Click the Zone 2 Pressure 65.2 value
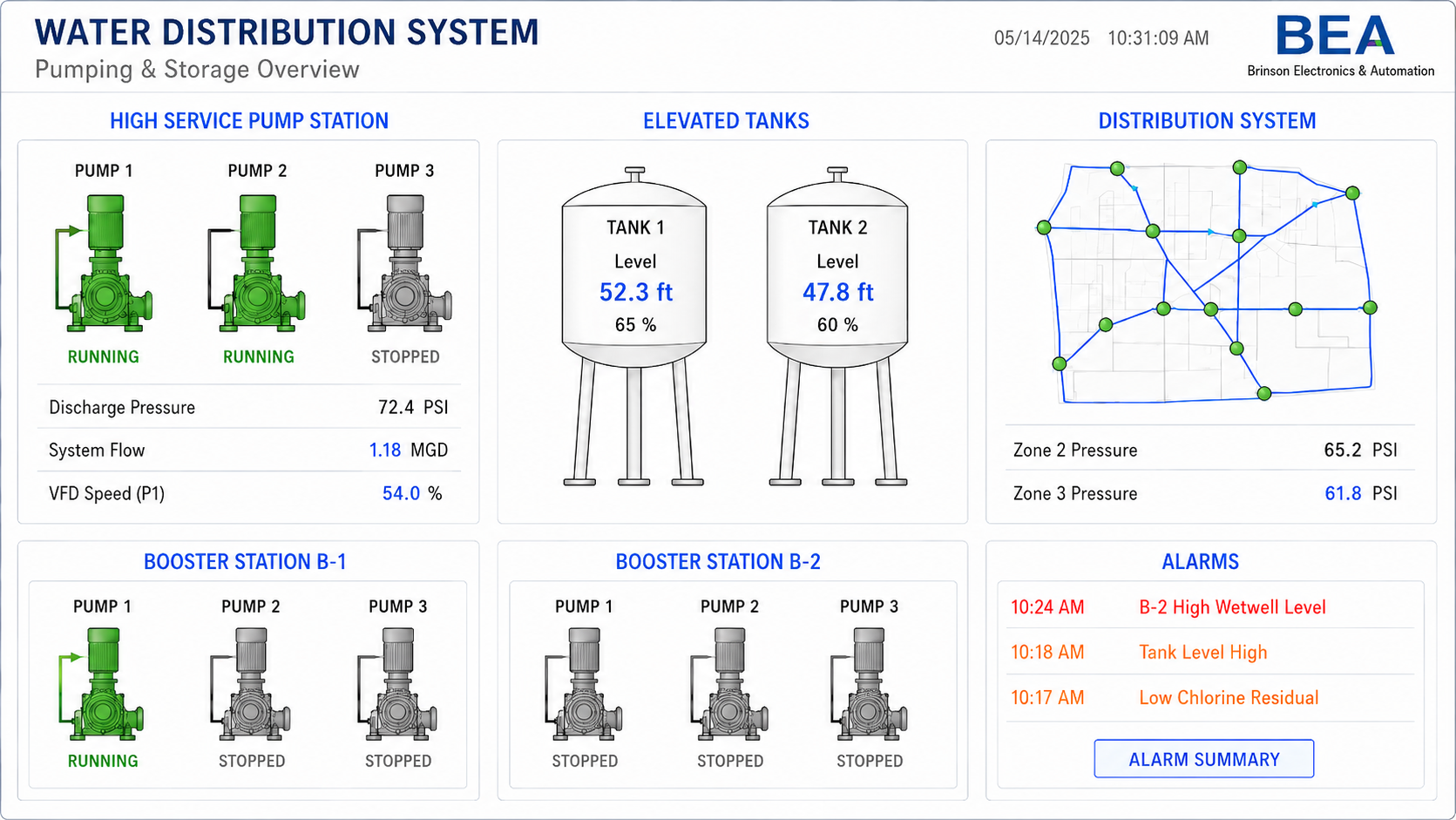The height and width of the screenshot is (820, 1456). [x=1343, y=451]
